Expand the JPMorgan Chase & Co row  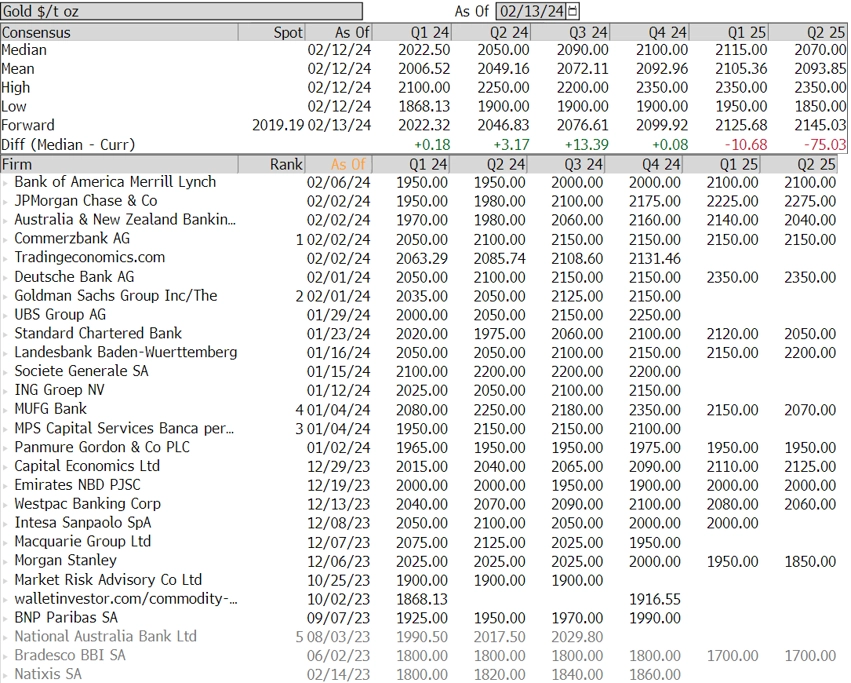5,202
